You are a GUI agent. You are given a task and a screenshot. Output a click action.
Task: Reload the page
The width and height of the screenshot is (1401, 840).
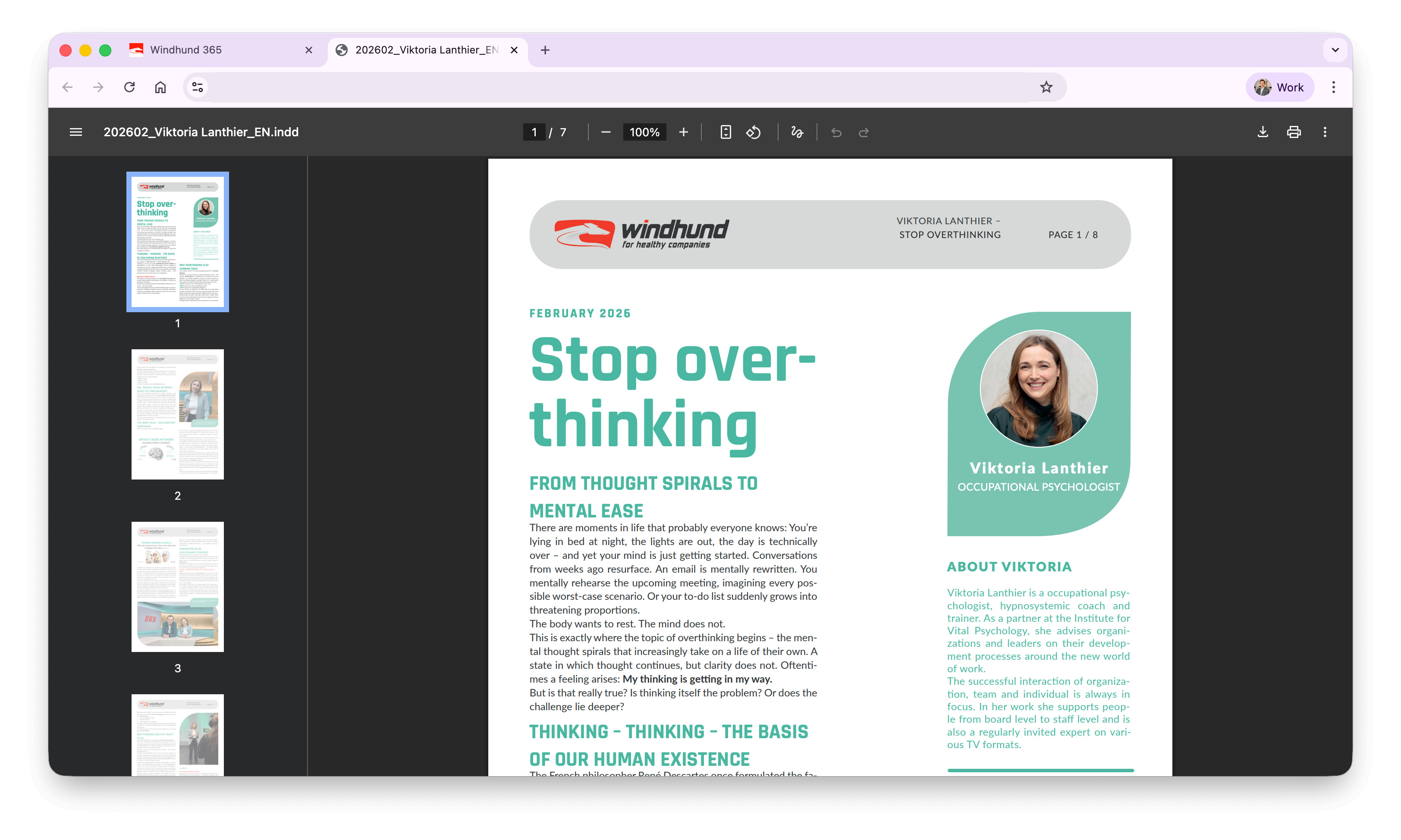pos(130,87)
